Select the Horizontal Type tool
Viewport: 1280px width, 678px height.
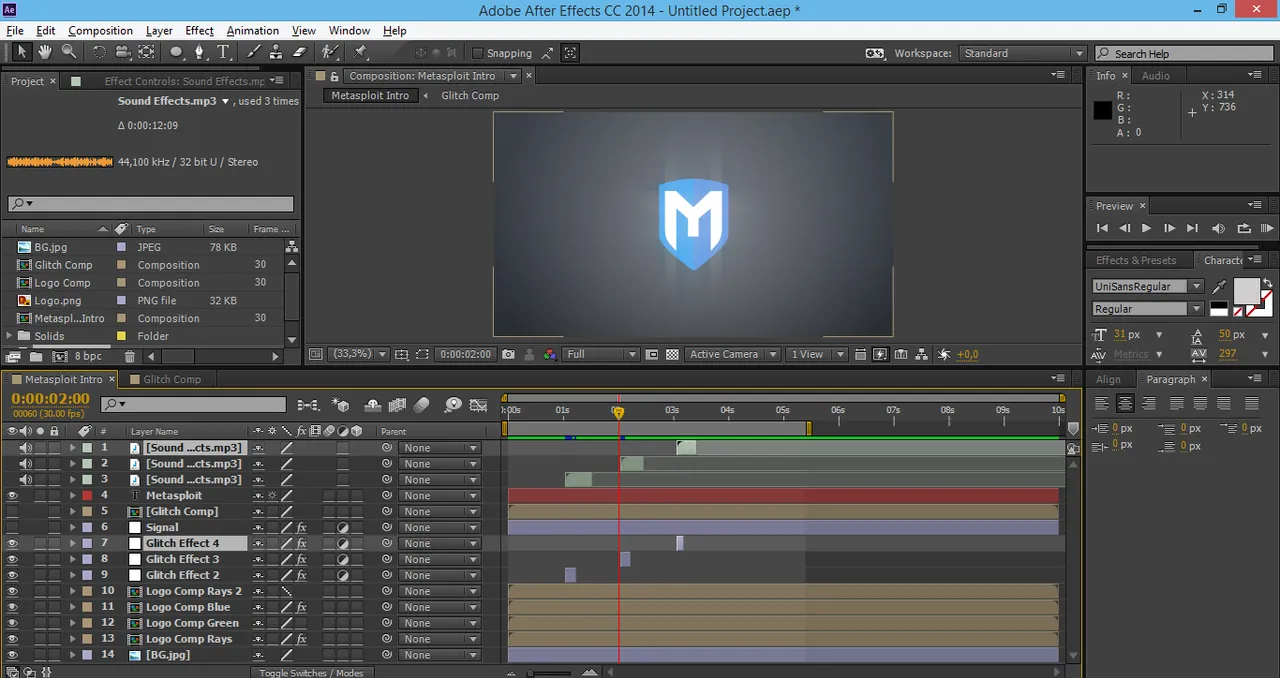coord(224,52)
